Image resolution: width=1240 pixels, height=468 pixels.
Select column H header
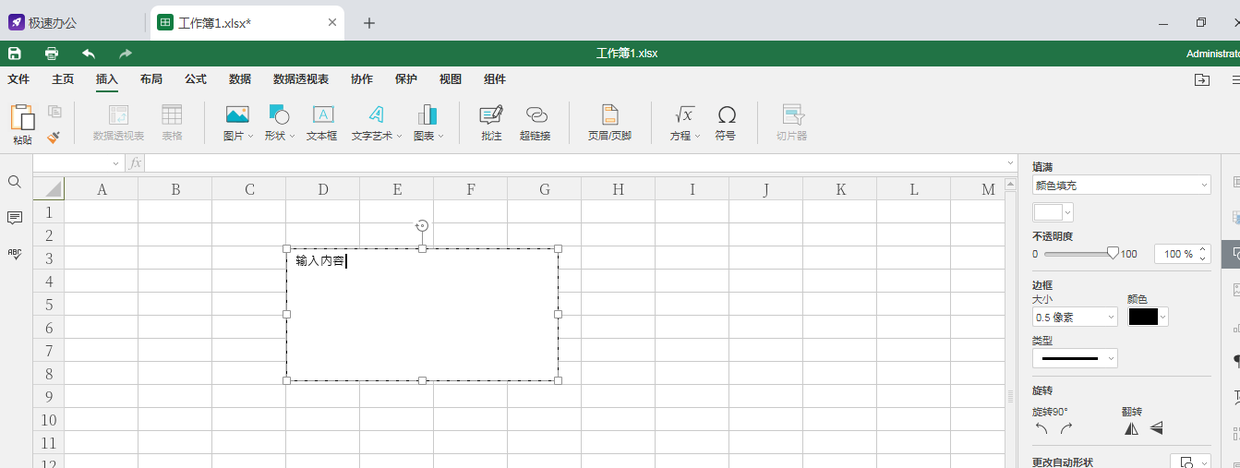[x=618, y=189]
